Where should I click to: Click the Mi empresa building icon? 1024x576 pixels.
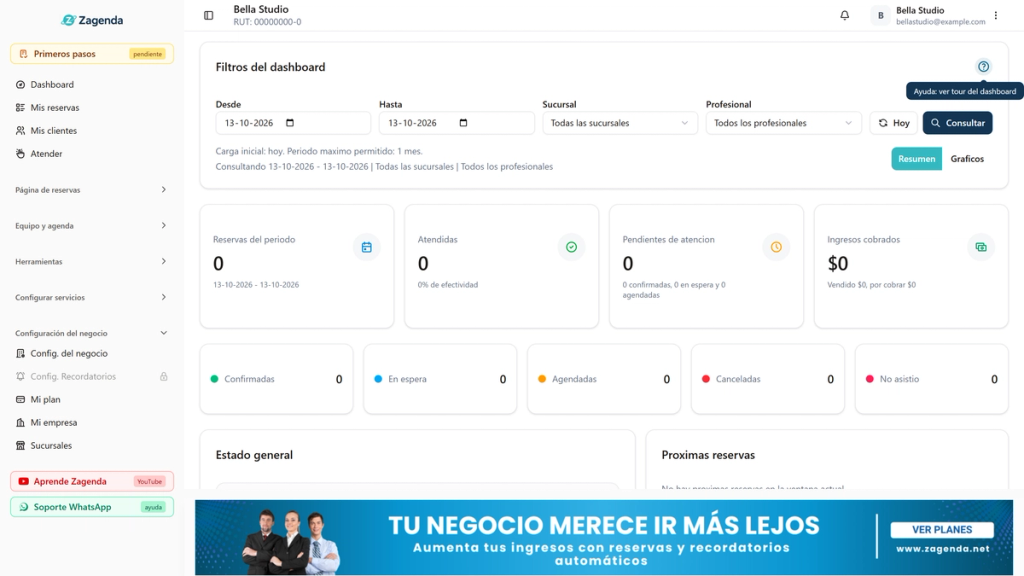(x=20, y=423)
